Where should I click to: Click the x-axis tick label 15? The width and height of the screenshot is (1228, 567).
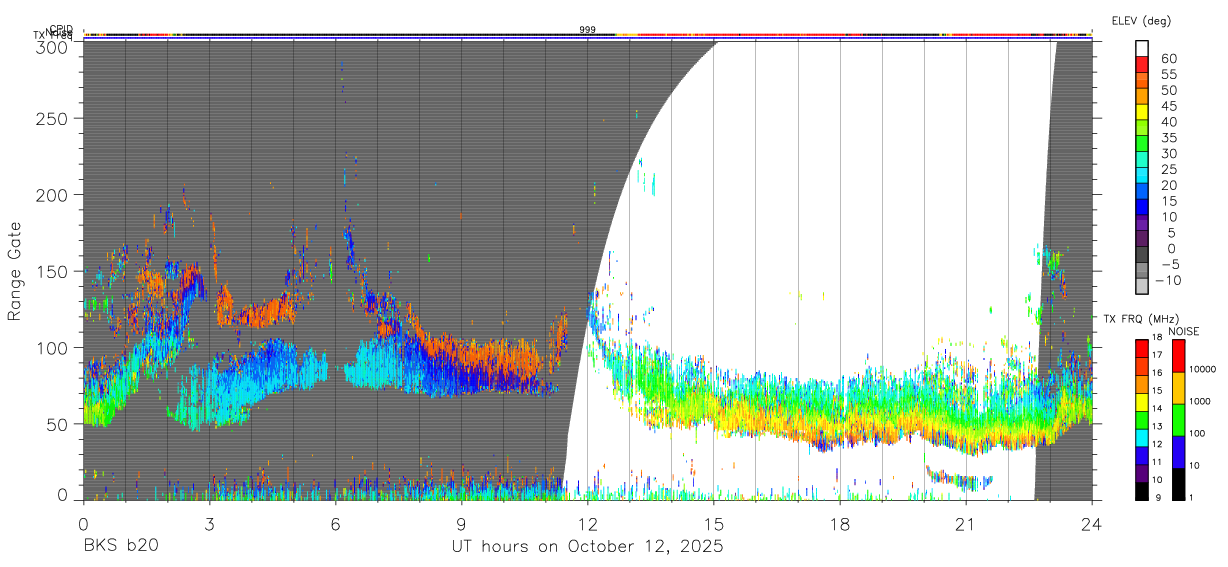714,523
